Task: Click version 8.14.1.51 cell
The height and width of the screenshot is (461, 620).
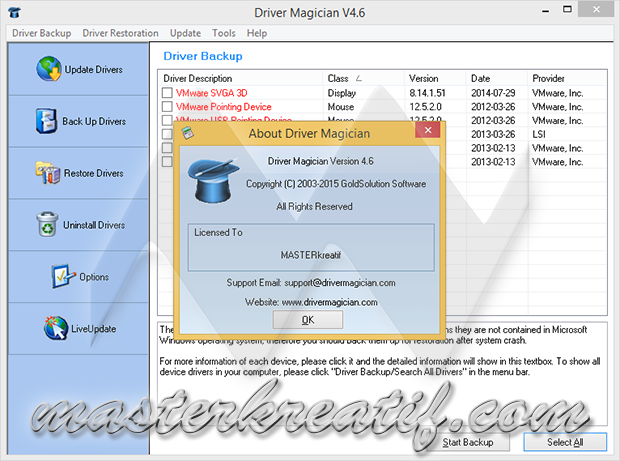Action: click(427, 93)
